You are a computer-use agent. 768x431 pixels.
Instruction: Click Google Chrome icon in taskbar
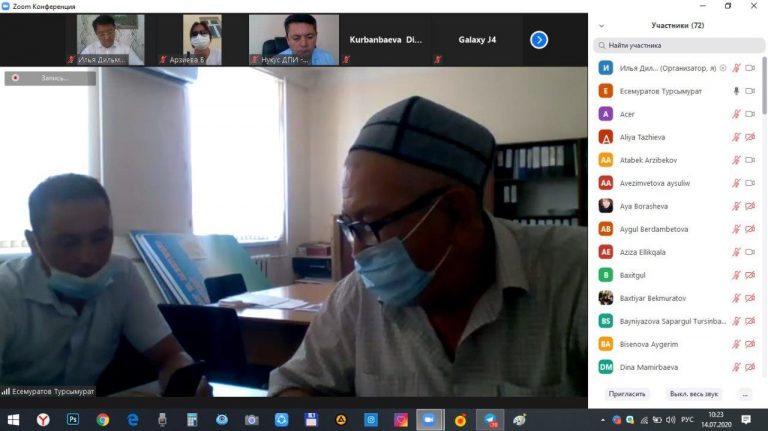click(102, 420)
